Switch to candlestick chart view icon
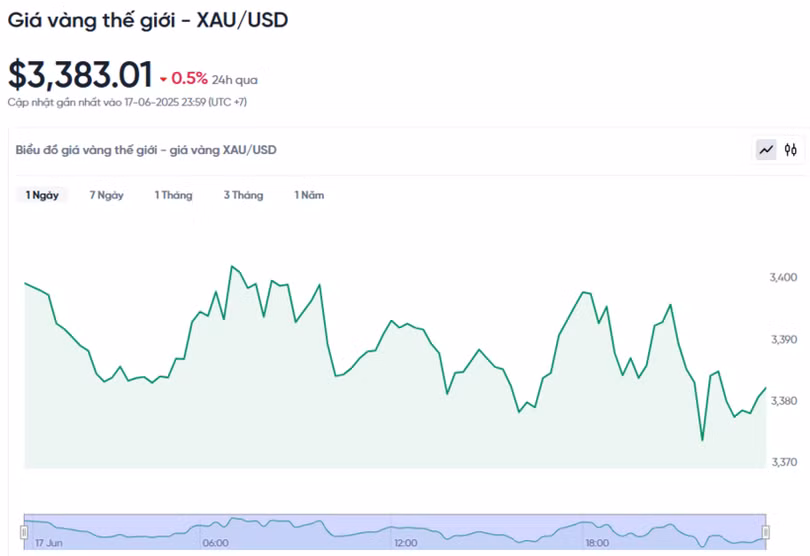810x556 pixels. [791, 150]
